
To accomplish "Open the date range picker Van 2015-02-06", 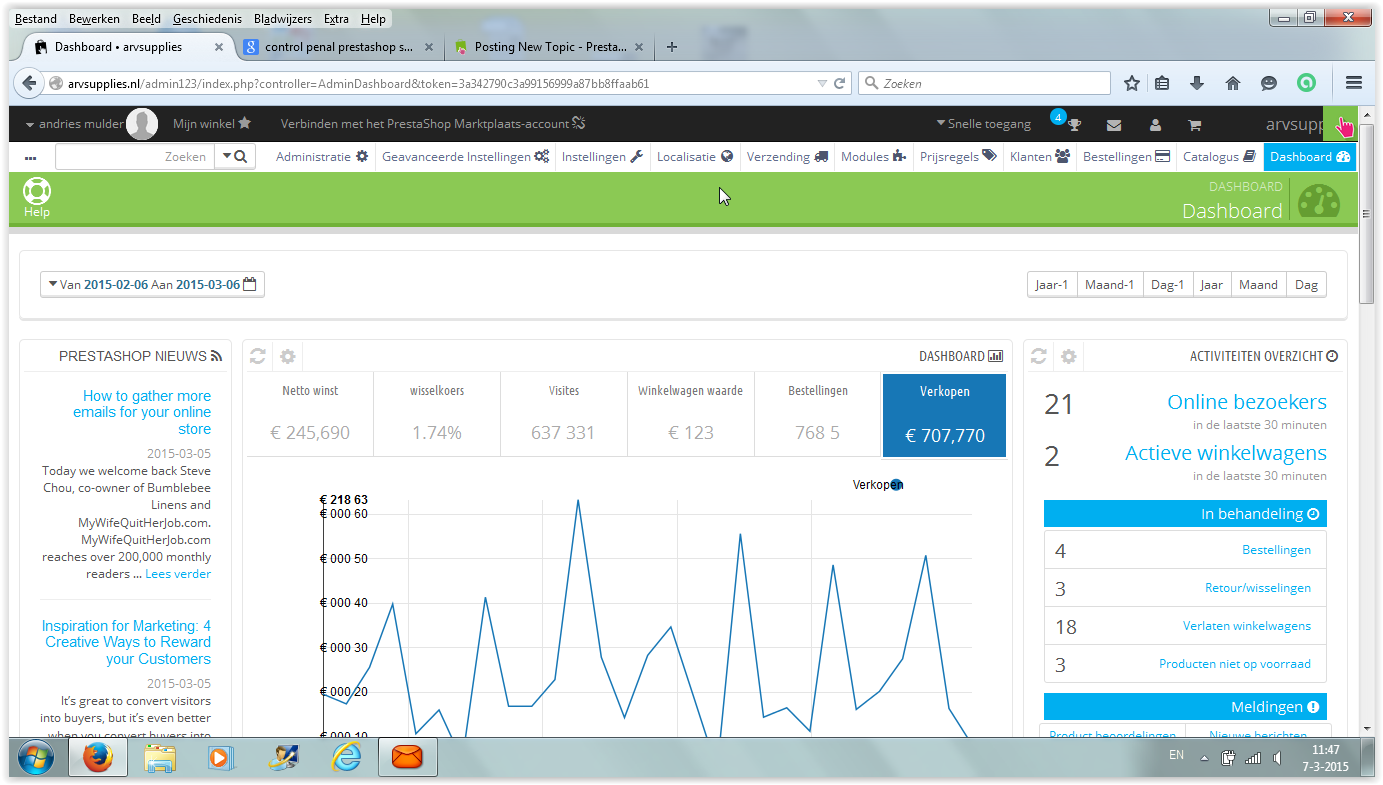I will [152, 284].
